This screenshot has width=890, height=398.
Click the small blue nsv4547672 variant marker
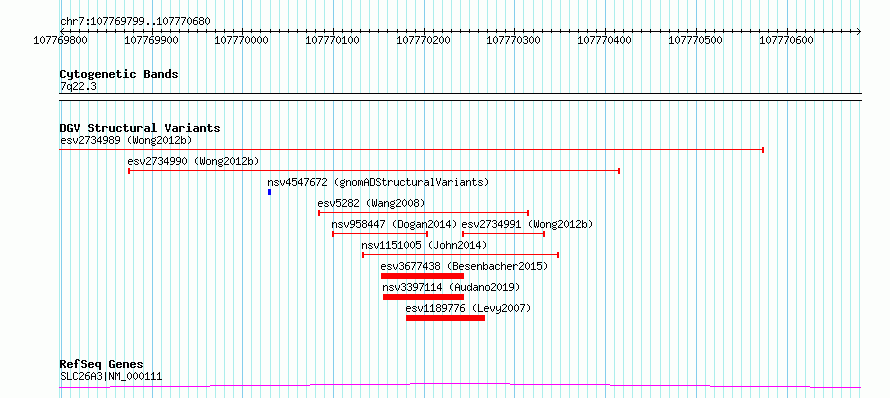tap(270, 192)
